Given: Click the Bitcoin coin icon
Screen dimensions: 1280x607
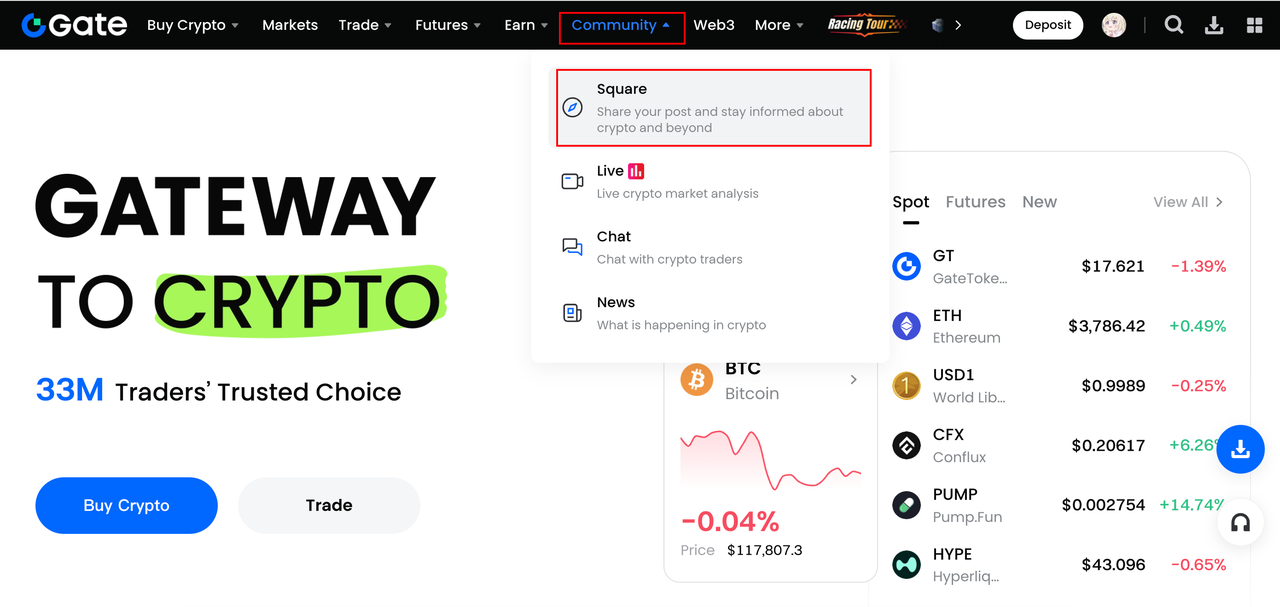Looking at the screenshot, I should tap(697, 380).
